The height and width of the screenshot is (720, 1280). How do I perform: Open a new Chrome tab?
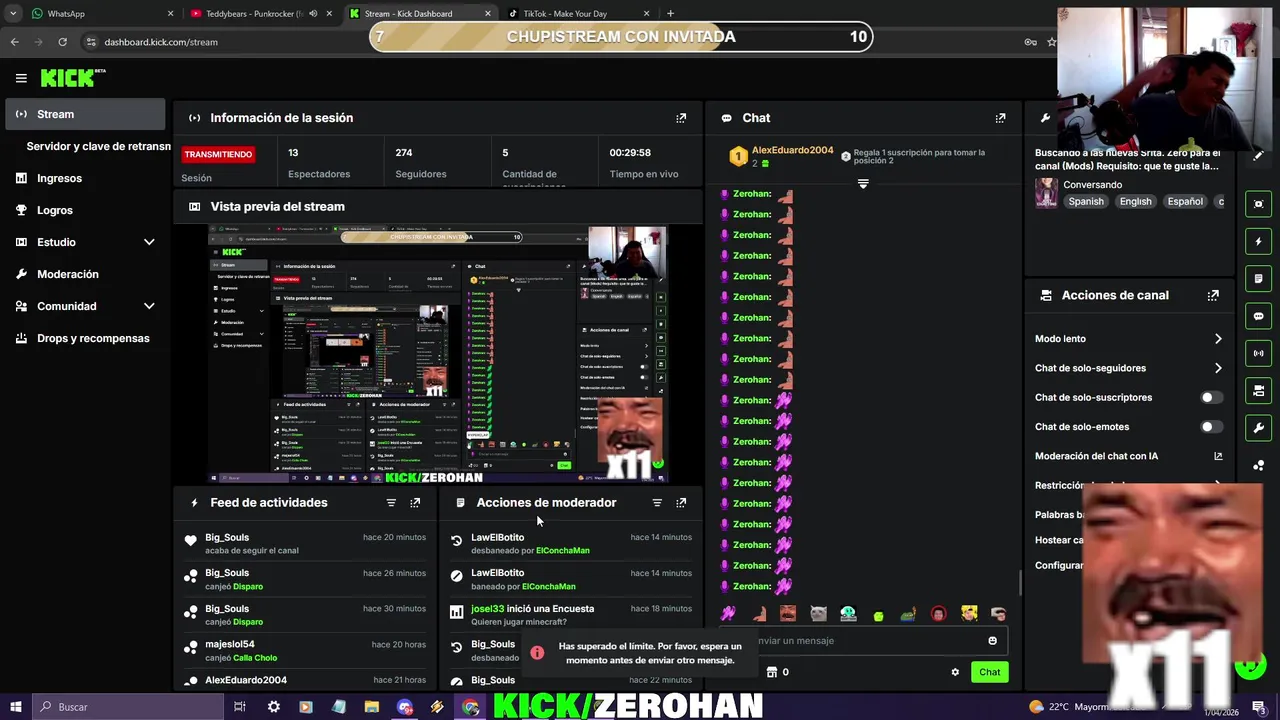coord(670,14)
